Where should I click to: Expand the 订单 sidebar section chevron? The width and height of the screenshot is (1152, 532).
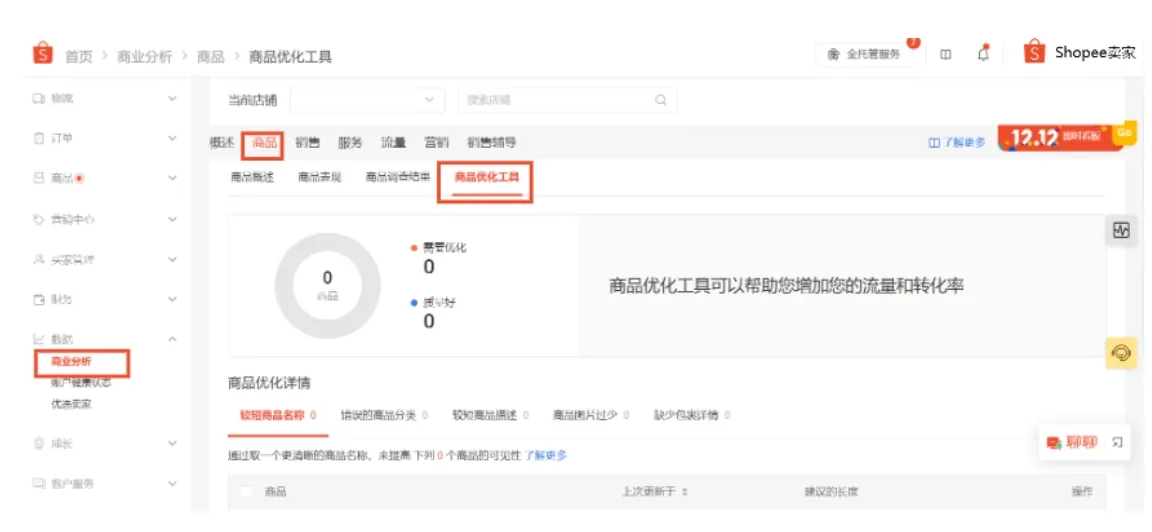point(173,138)
